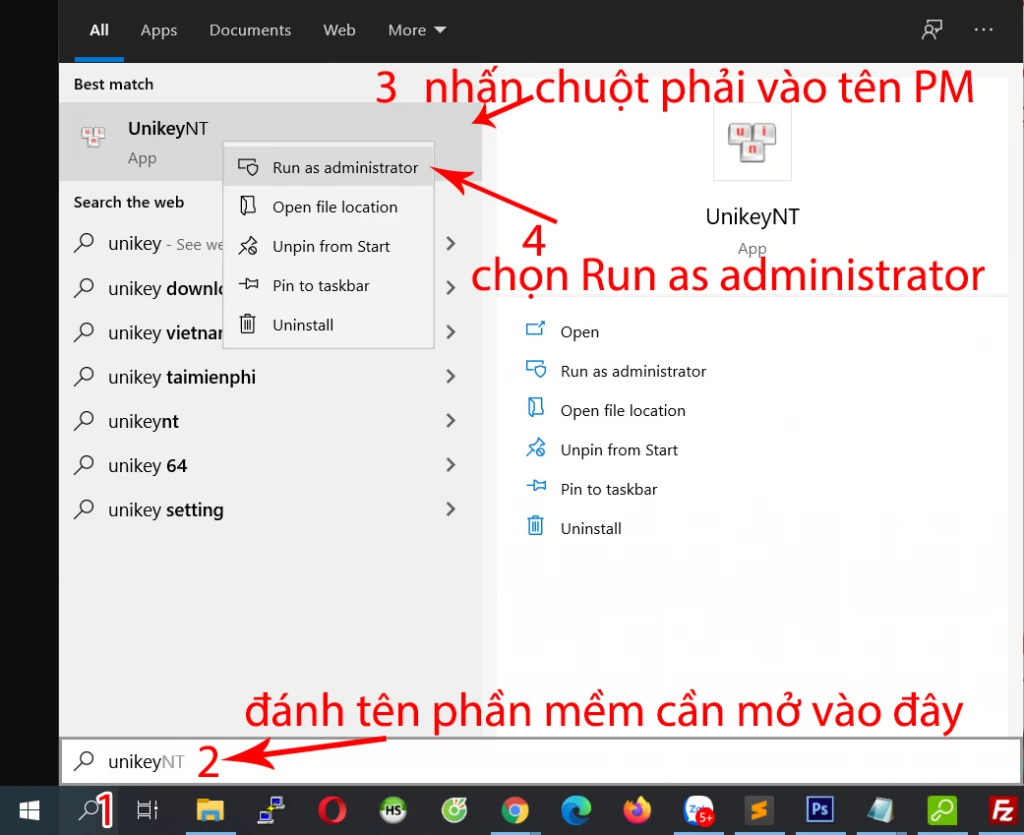Click the right-pane shield Run as administrator icon
The height and width of the screenshot is (835, 1024).
pos(536,369)
